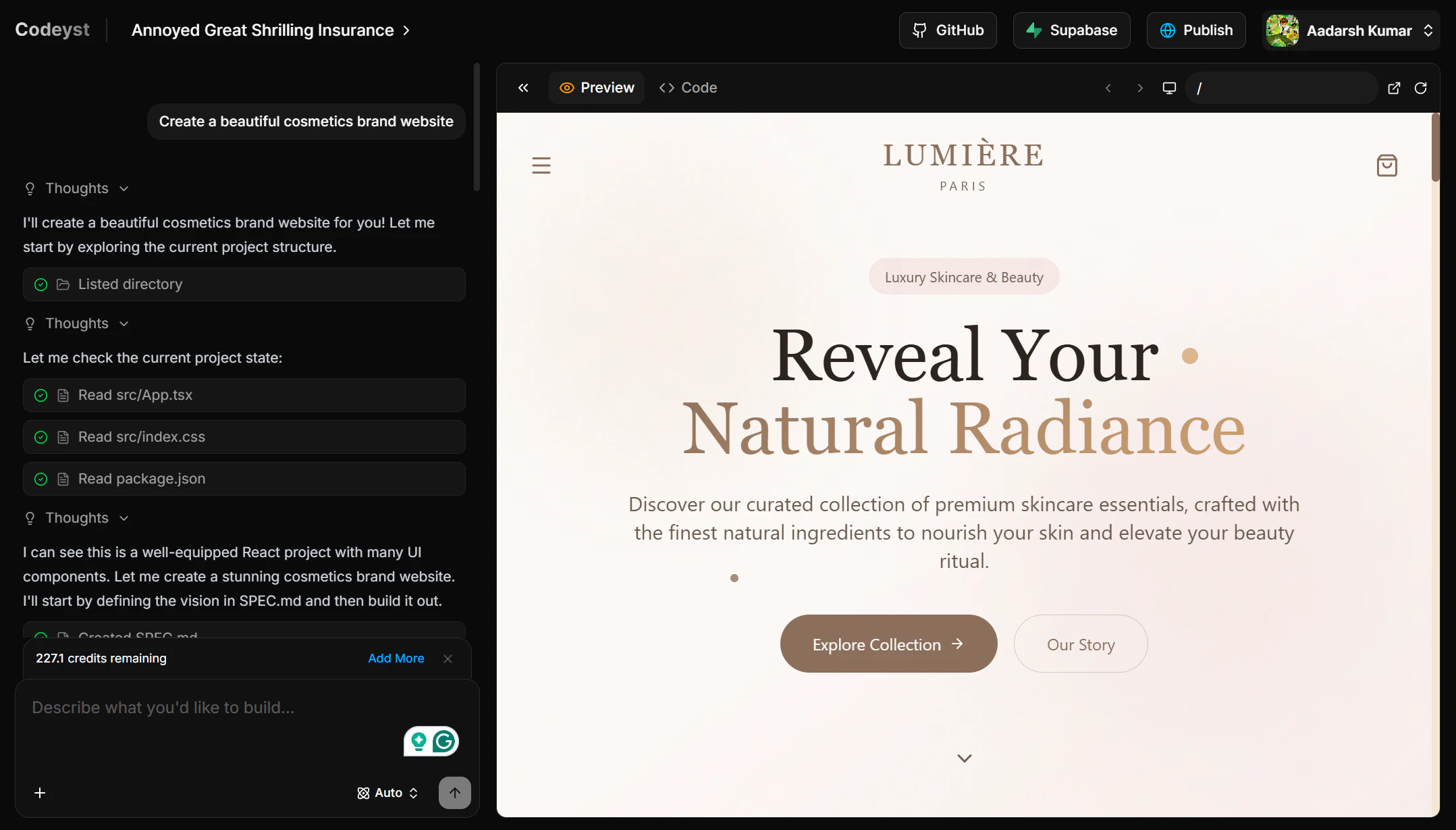
Task: Click the plus attachment icon
Action: tap(40, 793)
